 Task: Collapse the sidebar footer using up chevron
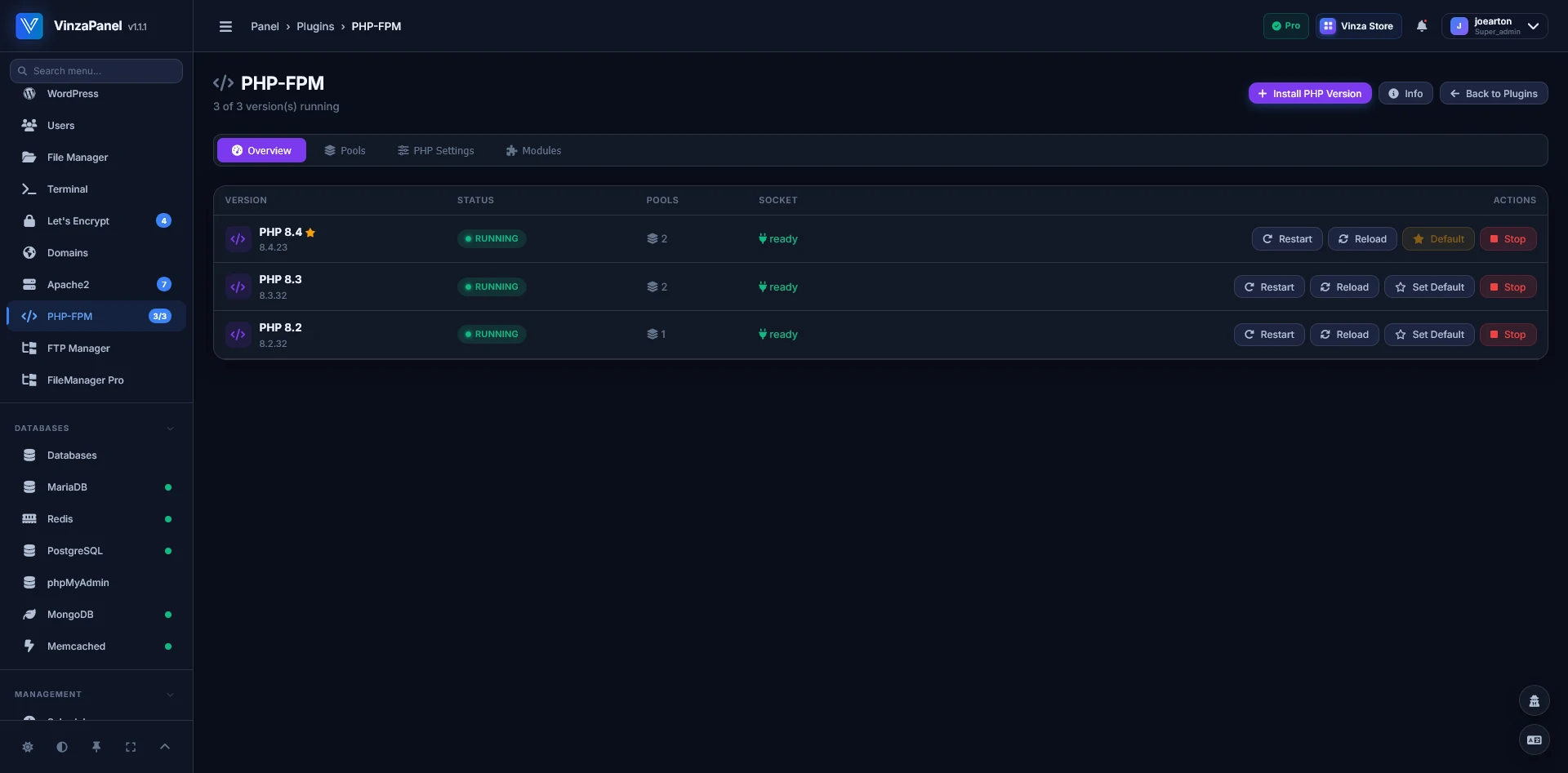165,747
